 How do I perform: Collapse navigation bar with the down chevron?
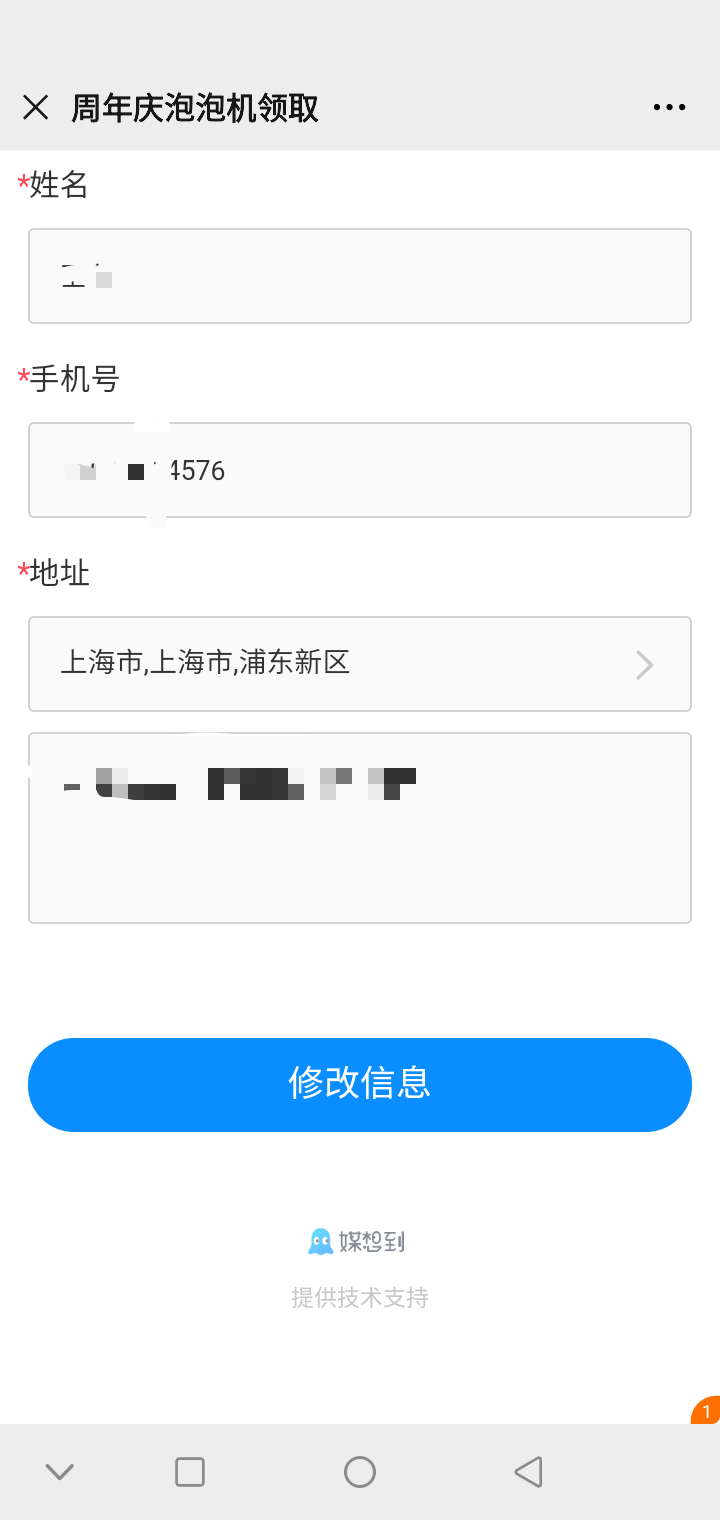pyautogui.click(x=60, y=1471)
